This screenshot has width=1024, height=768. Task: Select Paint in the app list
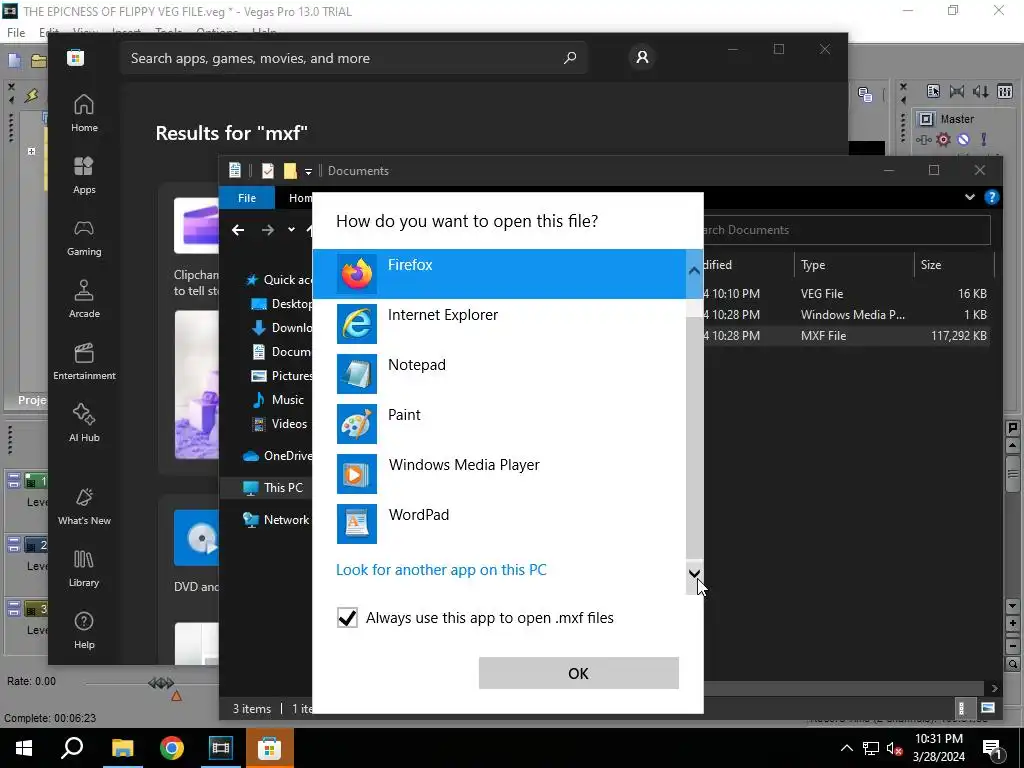tap(499, 424)
